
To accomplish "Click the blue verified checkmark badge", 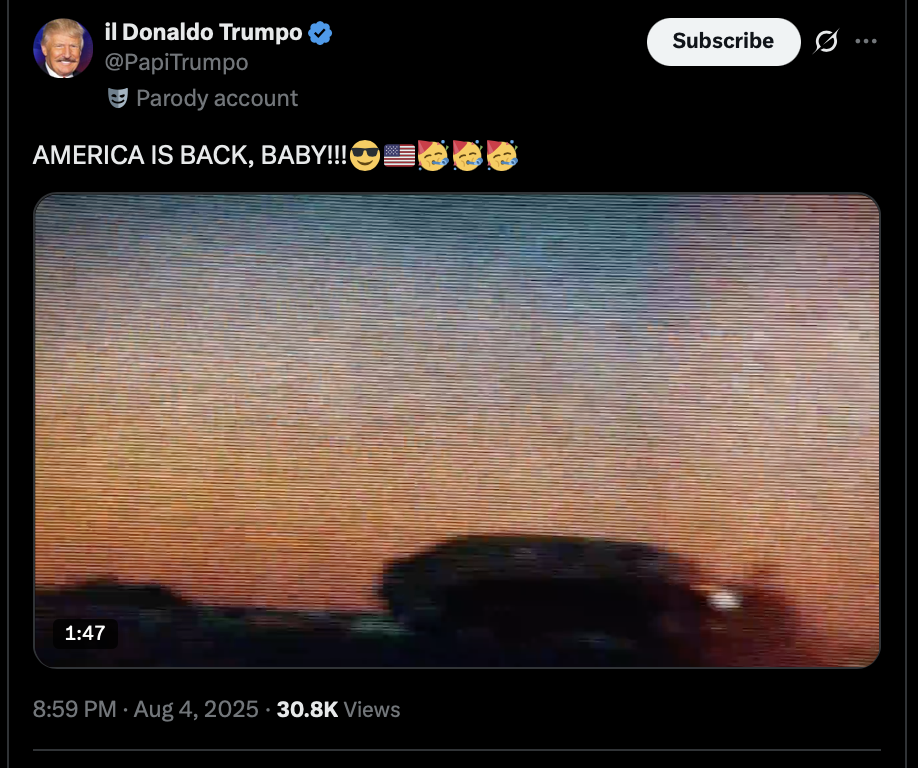I will (x=320, y=33).
